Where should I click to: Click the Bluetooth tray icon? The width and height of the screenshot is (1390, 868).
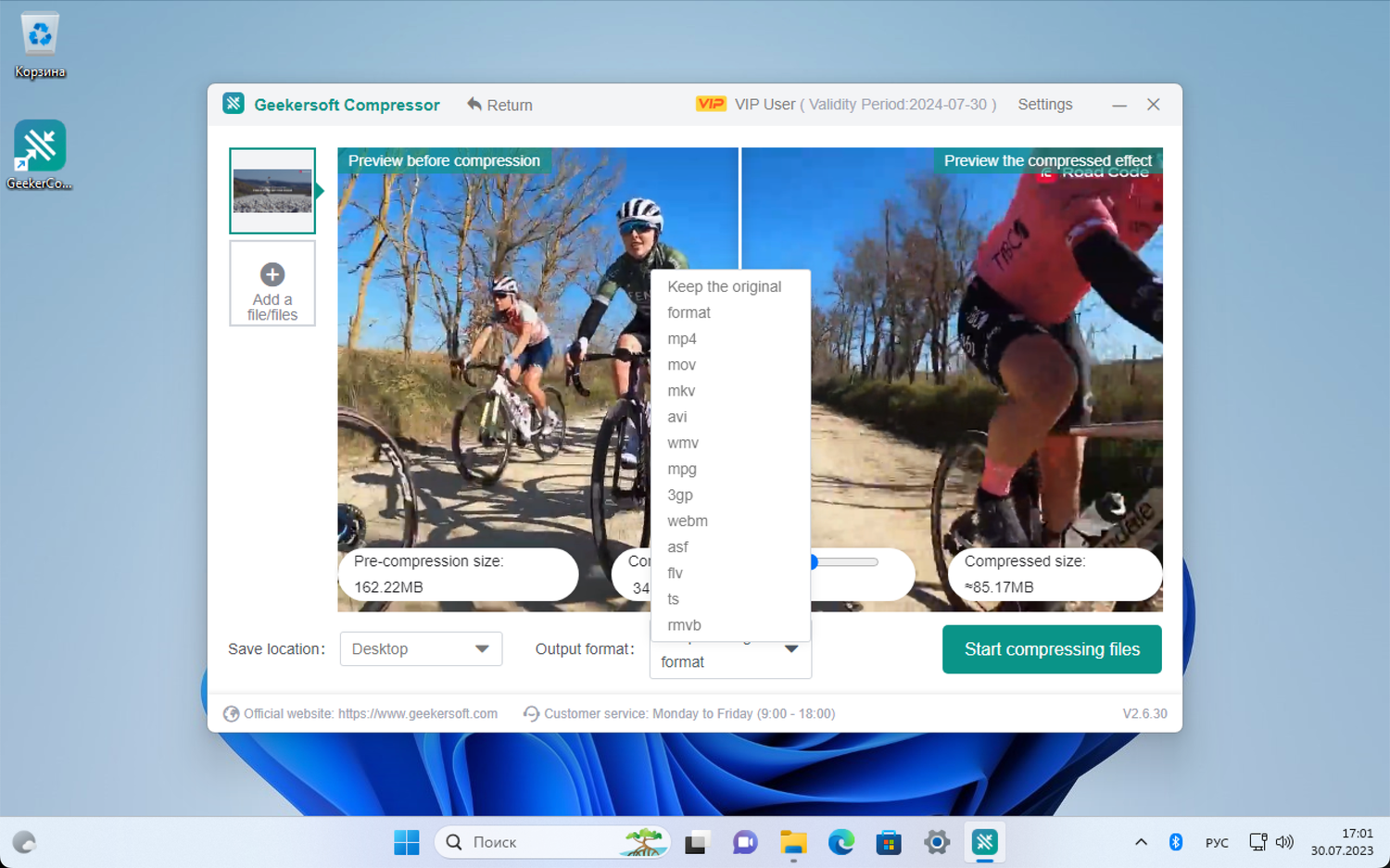click(1176, 842)
